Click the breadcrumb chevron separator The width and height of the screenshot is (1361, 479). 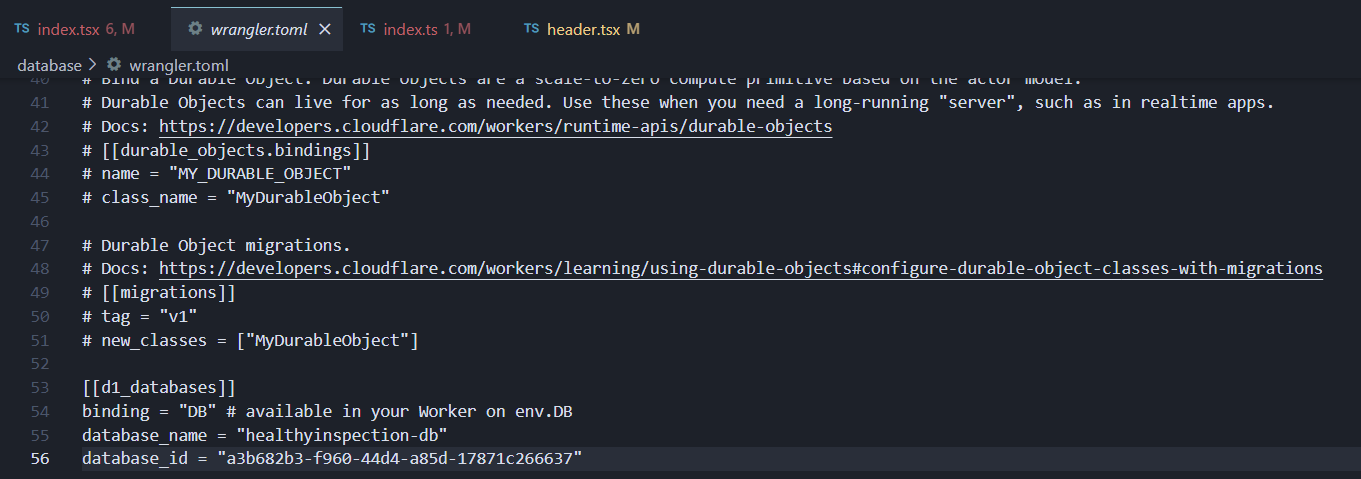(93, 65)
